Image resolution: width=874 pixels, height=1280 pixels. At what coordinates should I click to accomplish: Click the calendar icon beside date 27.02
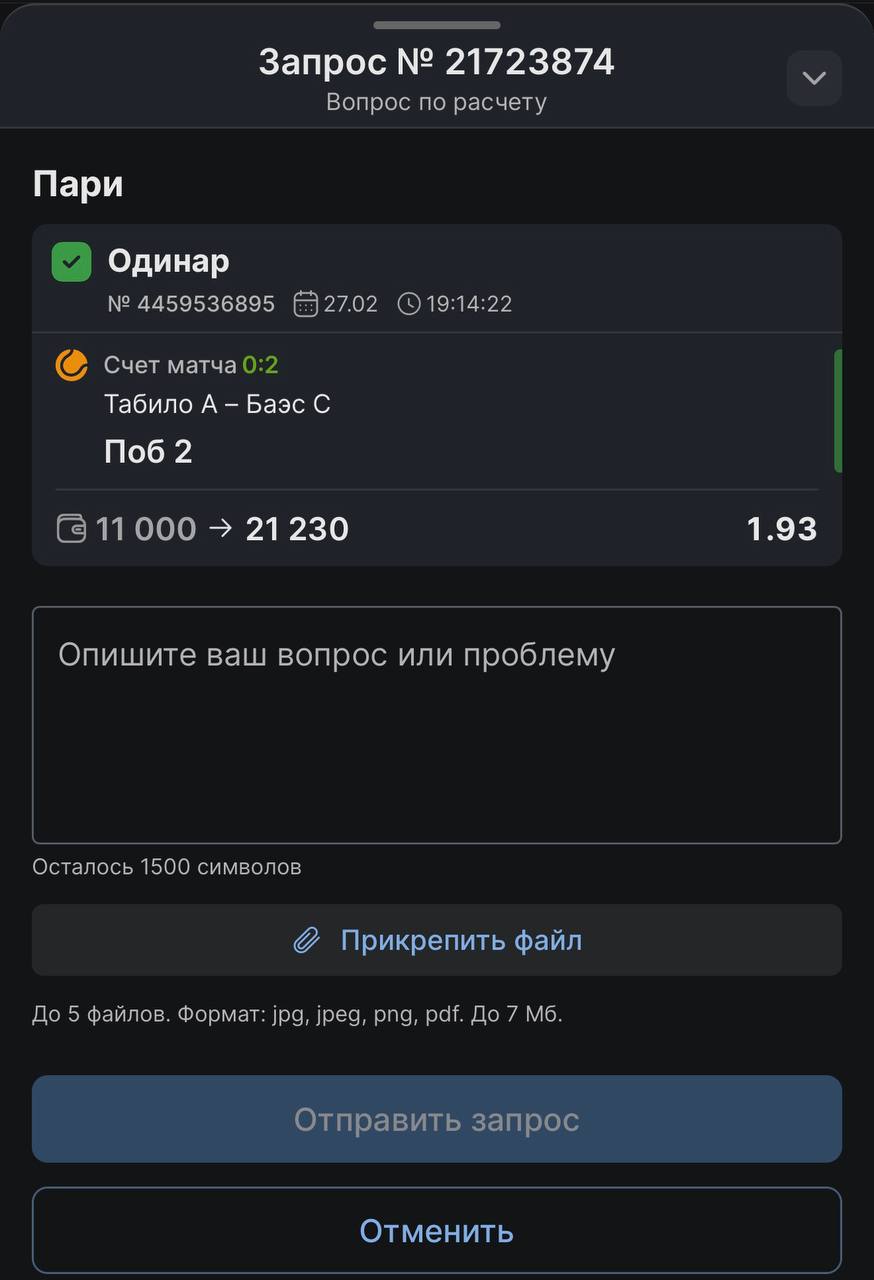coord(305,304)
